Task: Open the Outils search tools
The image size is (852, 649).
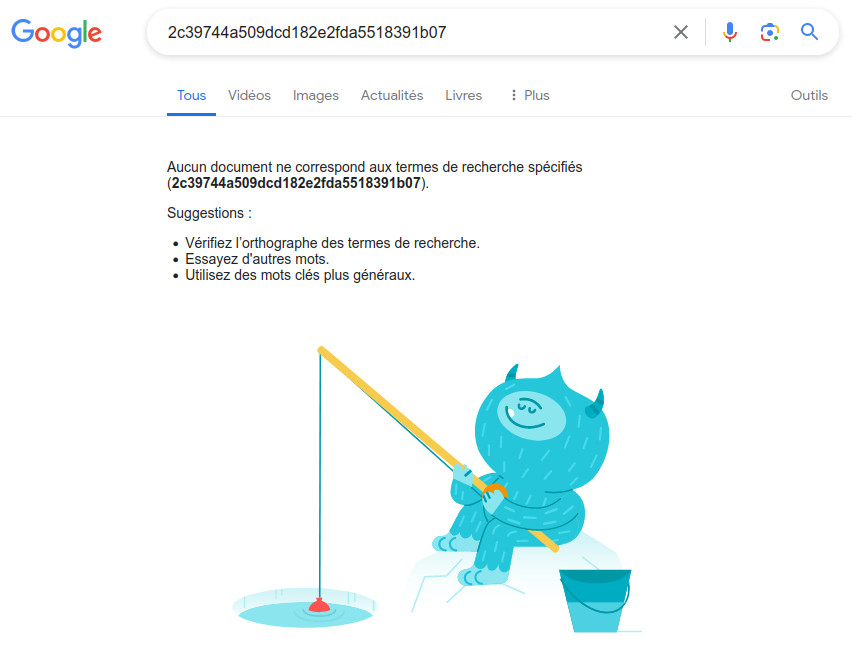Action: (809, 95)
